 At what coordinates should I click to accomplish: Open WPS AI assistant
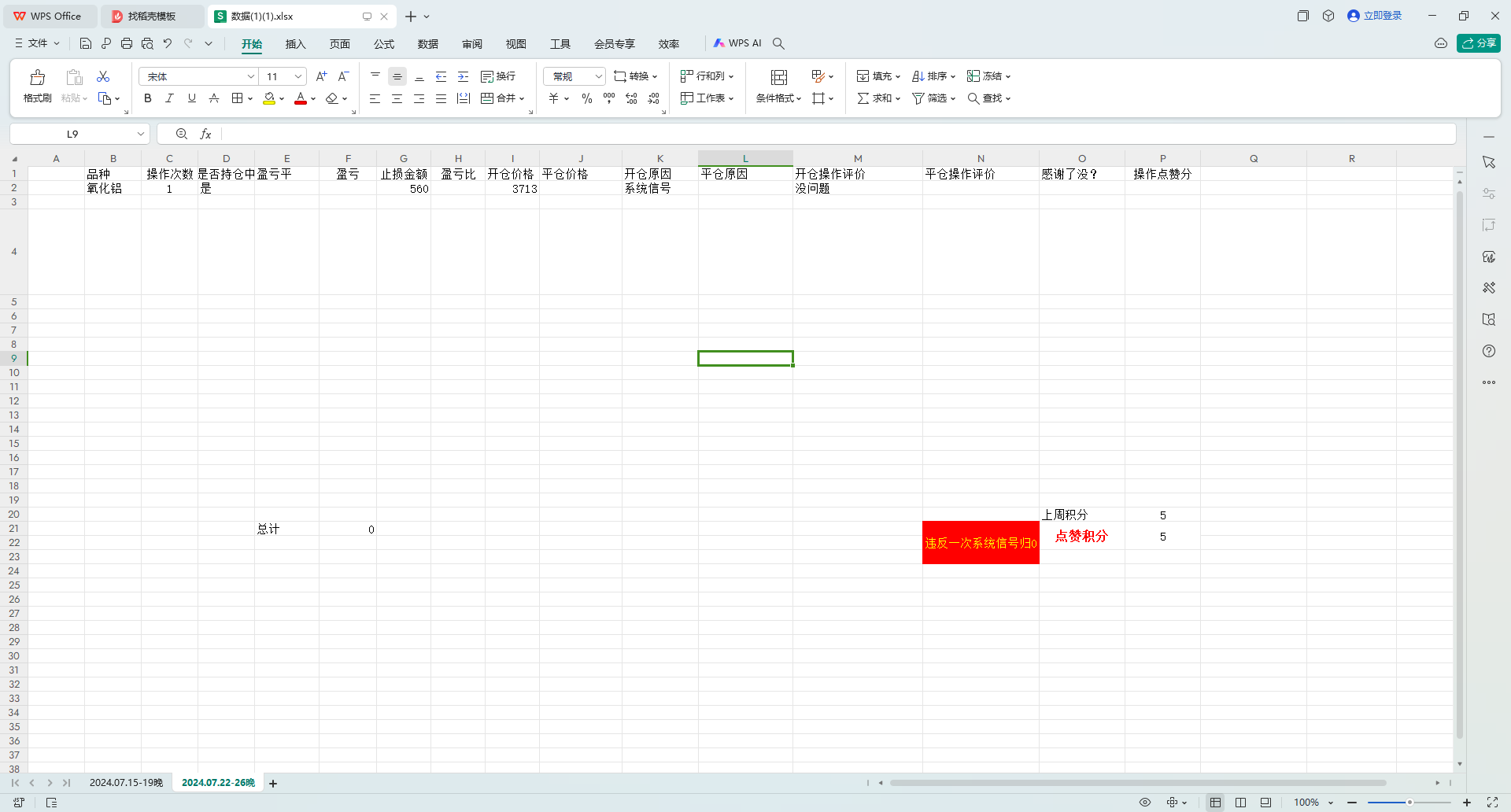(737, 43)
